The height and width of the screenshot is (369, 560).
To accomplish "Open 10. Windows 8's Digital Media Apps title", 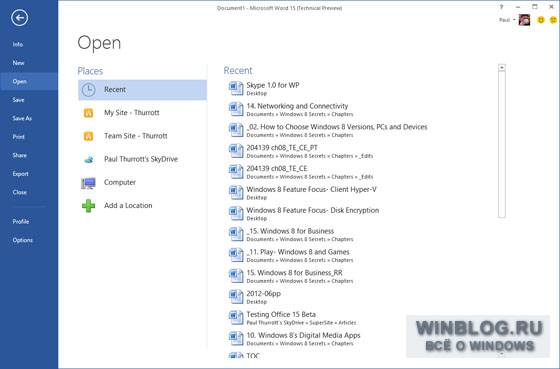I will point(303,335).
